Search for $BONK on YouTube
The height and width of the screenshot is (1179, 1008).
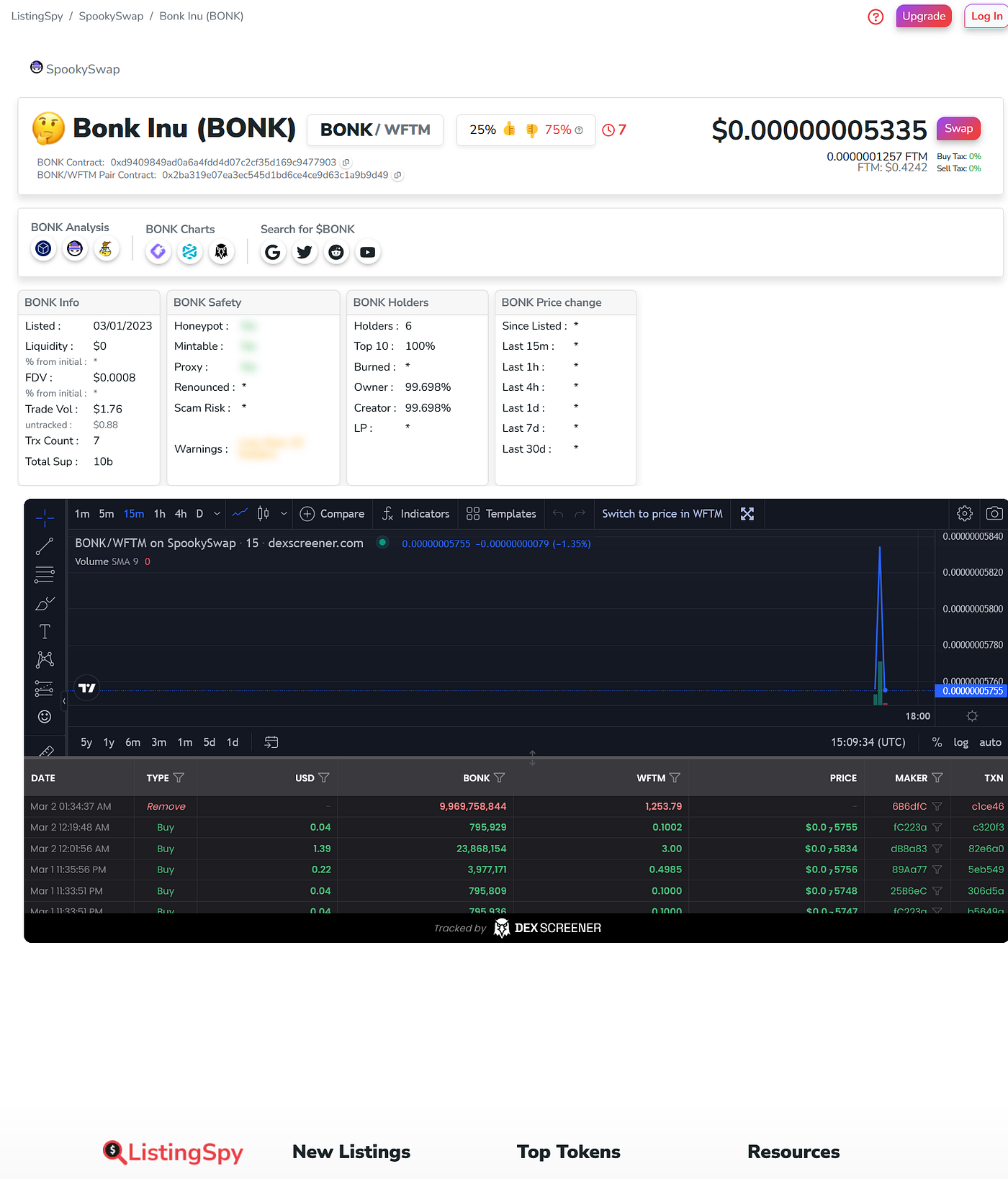pyautogui.click(x=368, y=252)
